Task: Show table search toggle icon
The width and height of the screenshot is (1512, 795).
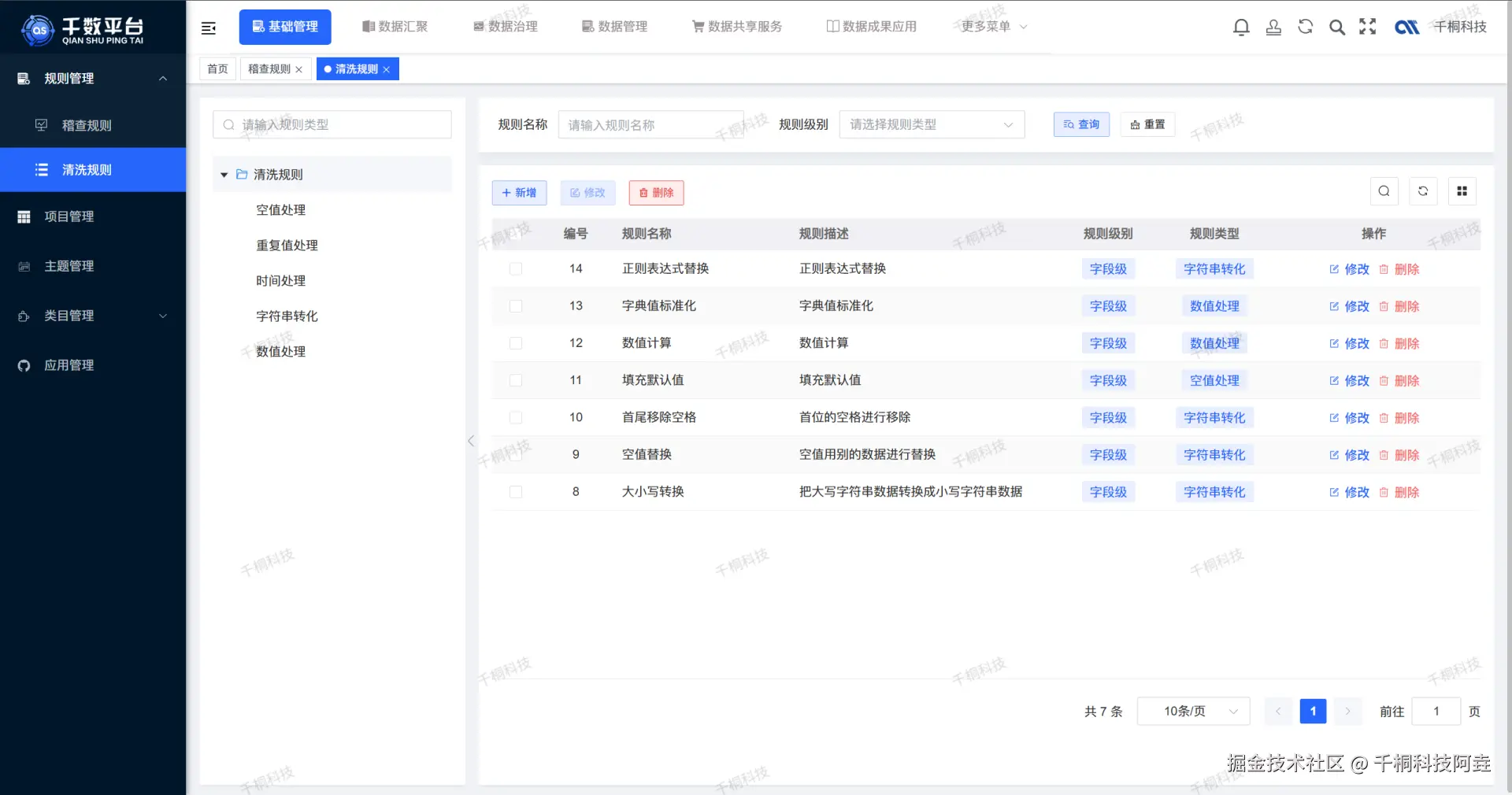Action: (x=1384, y=191)
